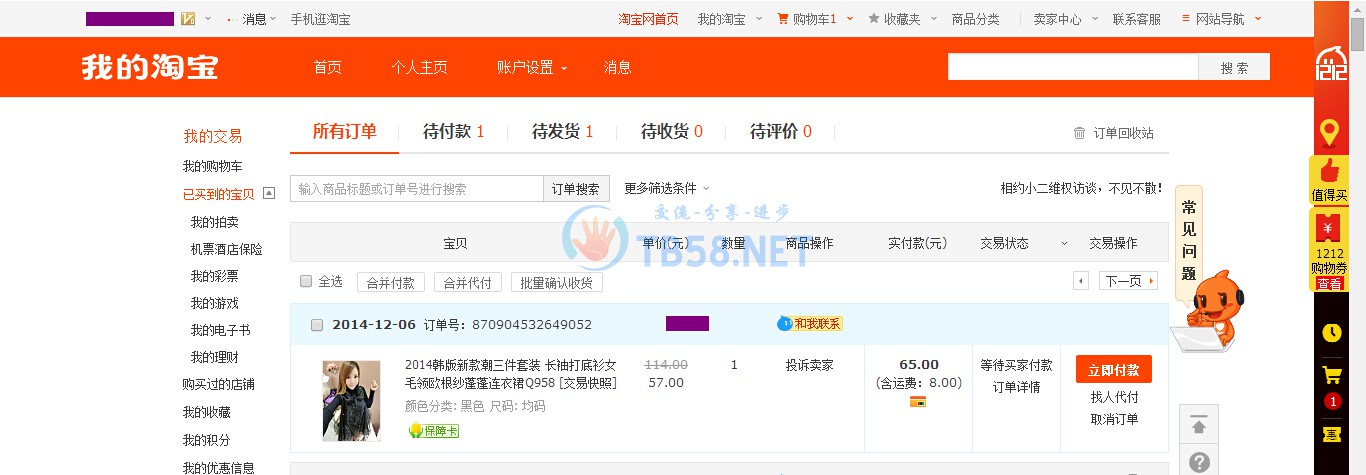
Task: Click the question mark help icon
Action: 1199,463
